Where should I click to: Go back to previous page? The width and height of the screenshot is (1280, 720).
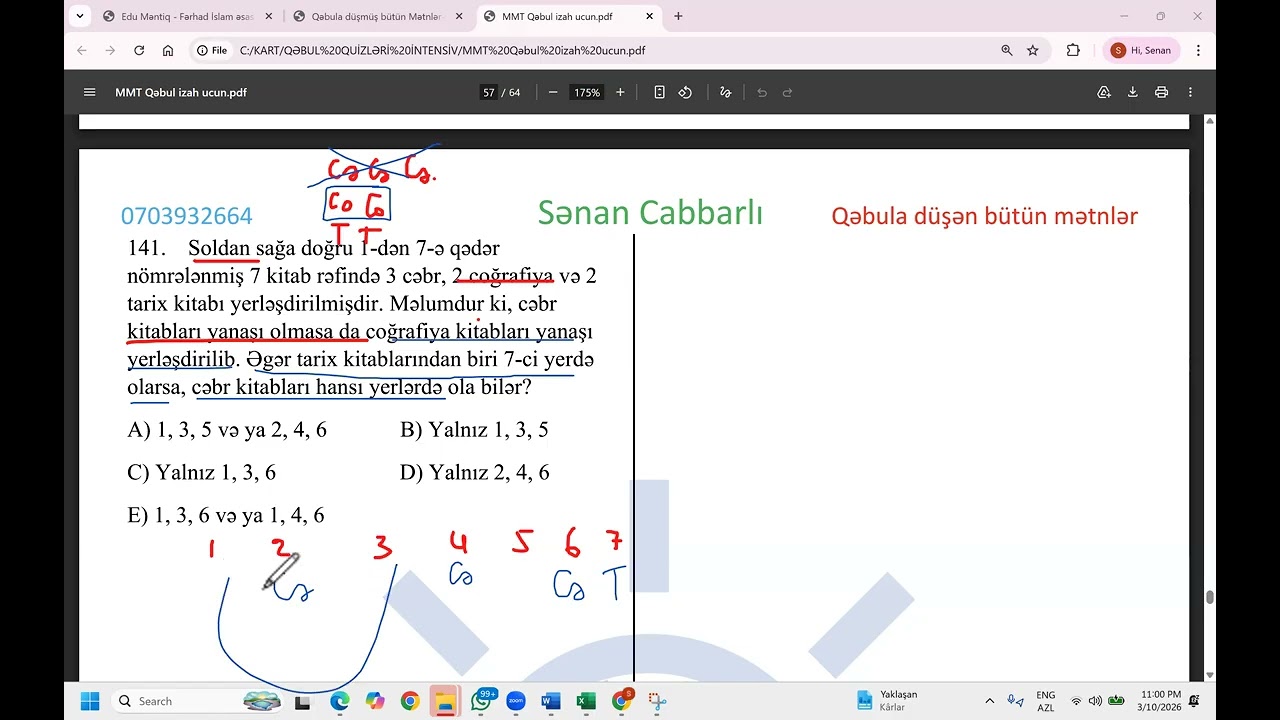pos(82,50)
